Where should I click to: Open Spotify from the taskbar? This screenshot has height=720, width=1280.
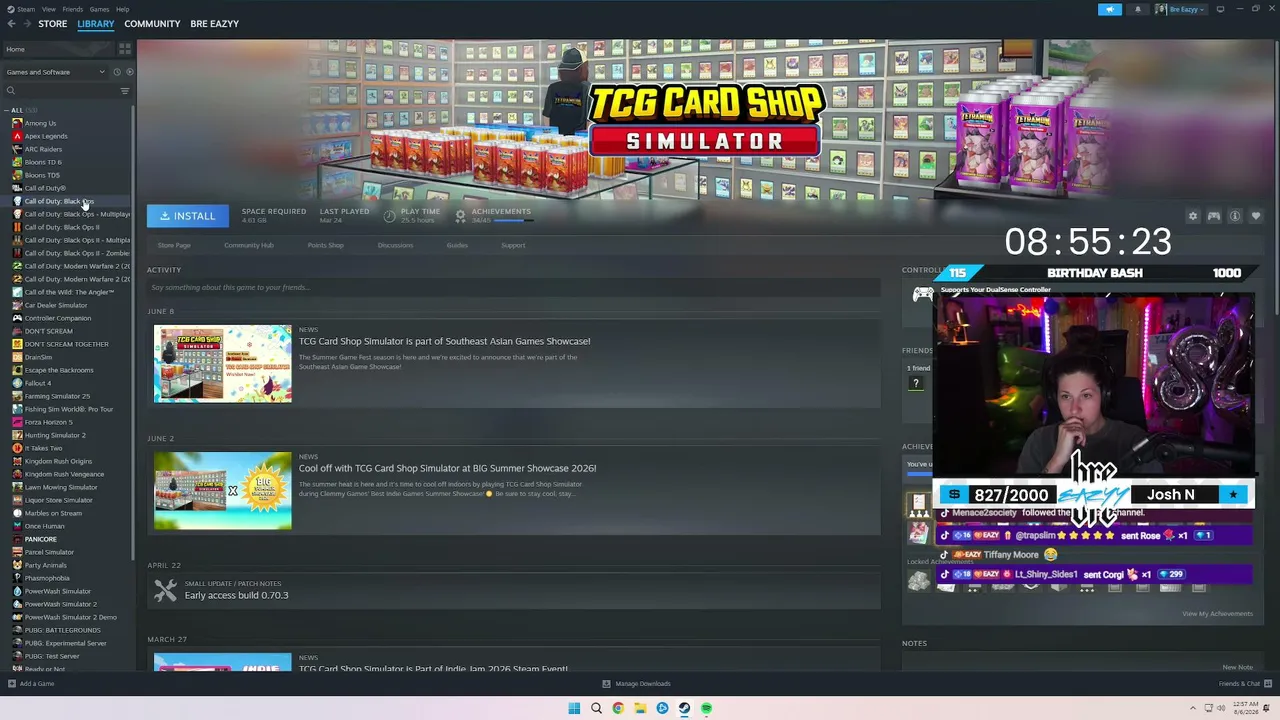point(706,708)
